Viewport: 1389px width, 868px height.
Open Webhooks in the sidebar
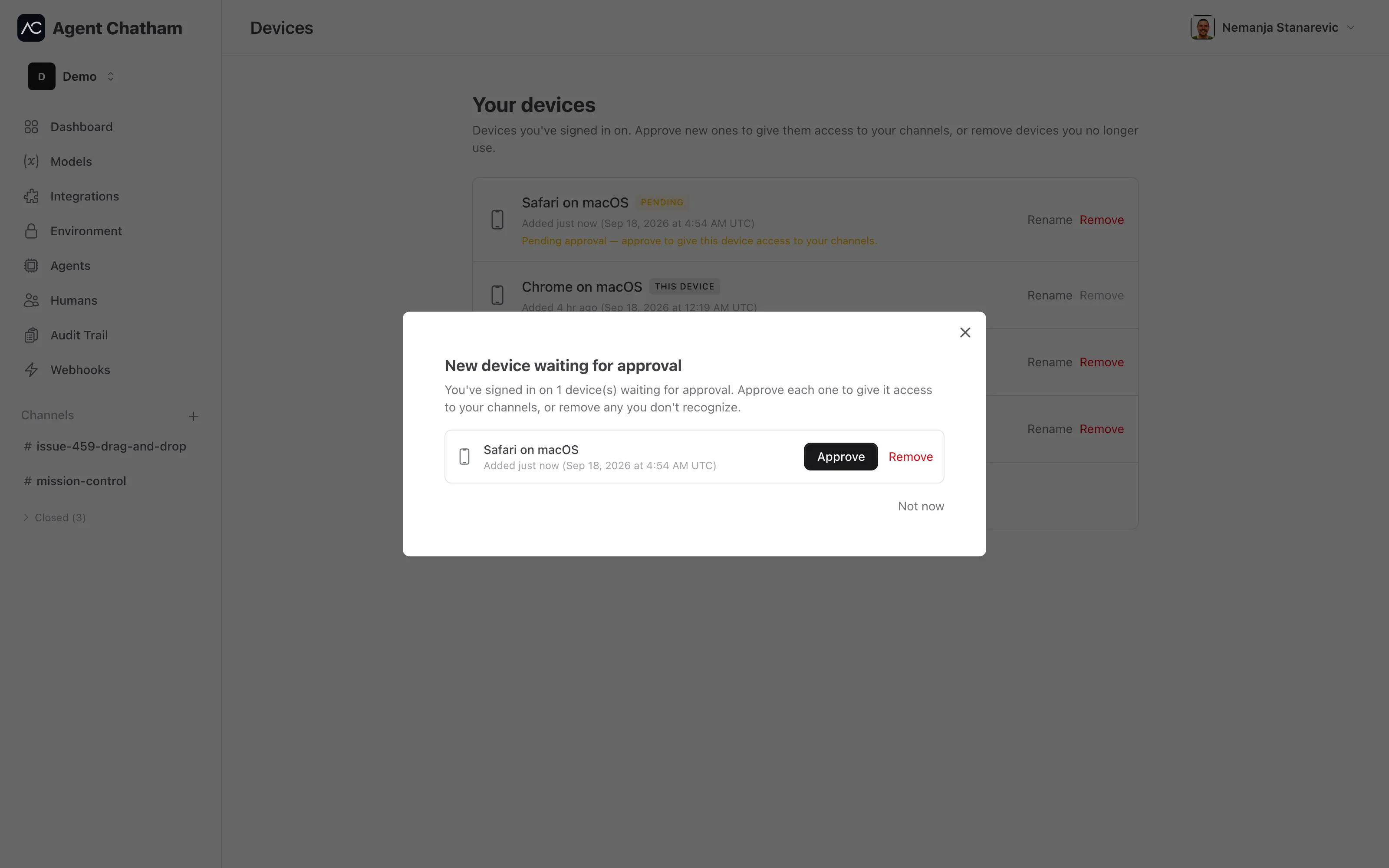tap(80, 370)
